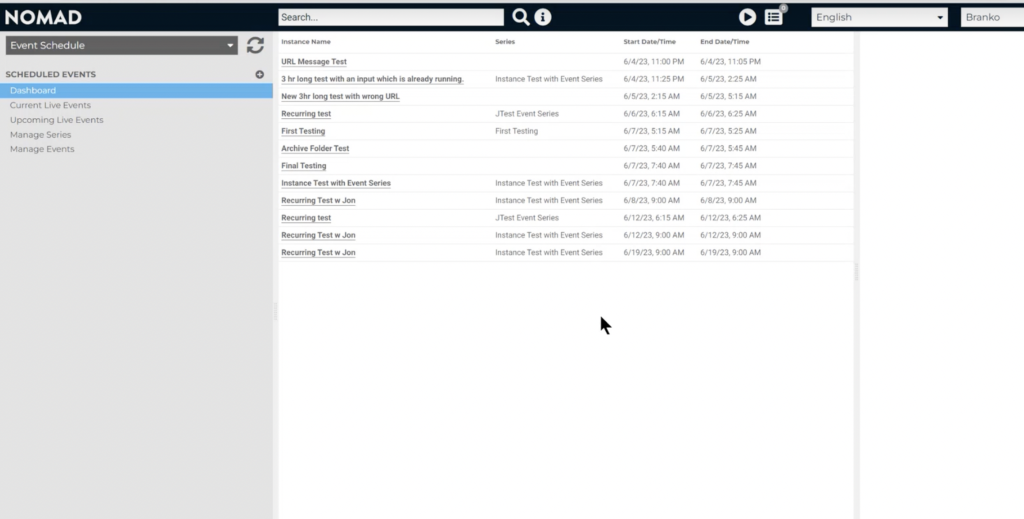The height and width of the screenshot is (519, 1024).
Task: Open Recurring Test w Jon on 6/19/23
Action: coord(318,253)
